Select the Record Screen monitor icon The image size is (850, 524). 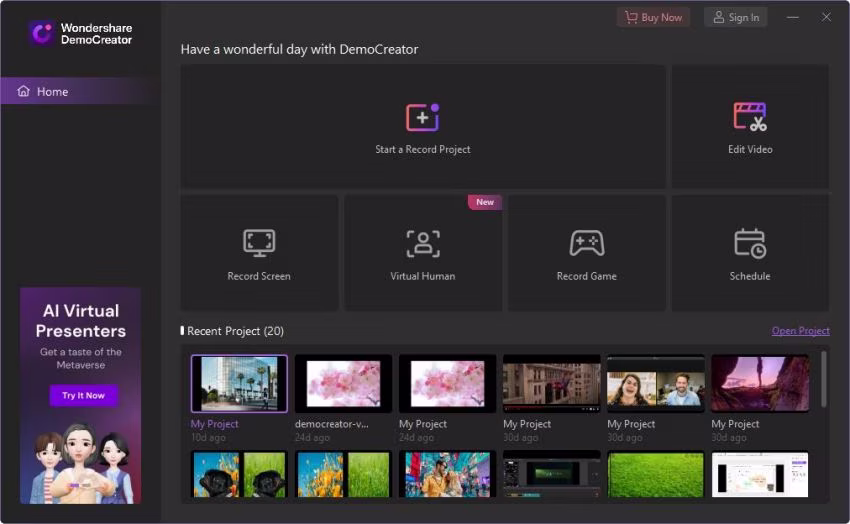point(259,243)
